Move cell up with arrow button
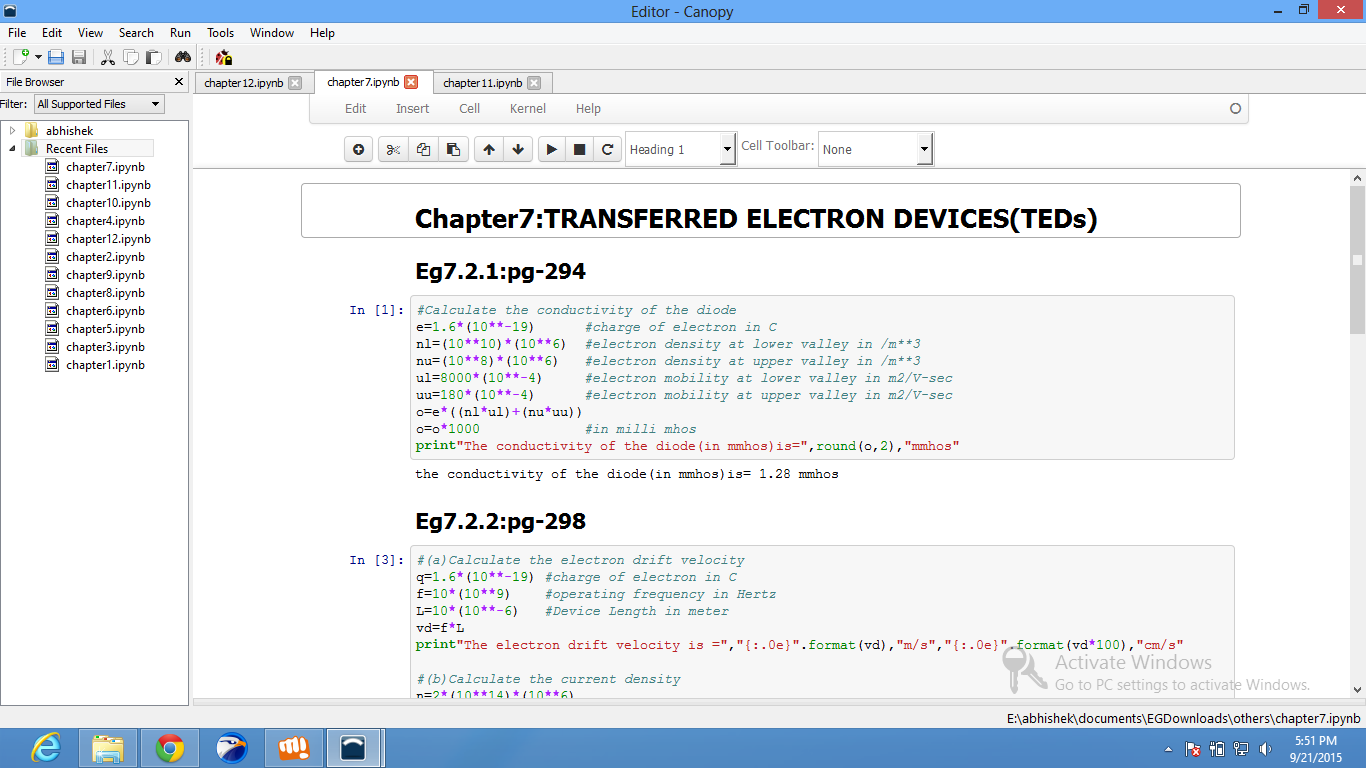The height and width of the screenshot is (768, 1366). [x=489, y=150]
